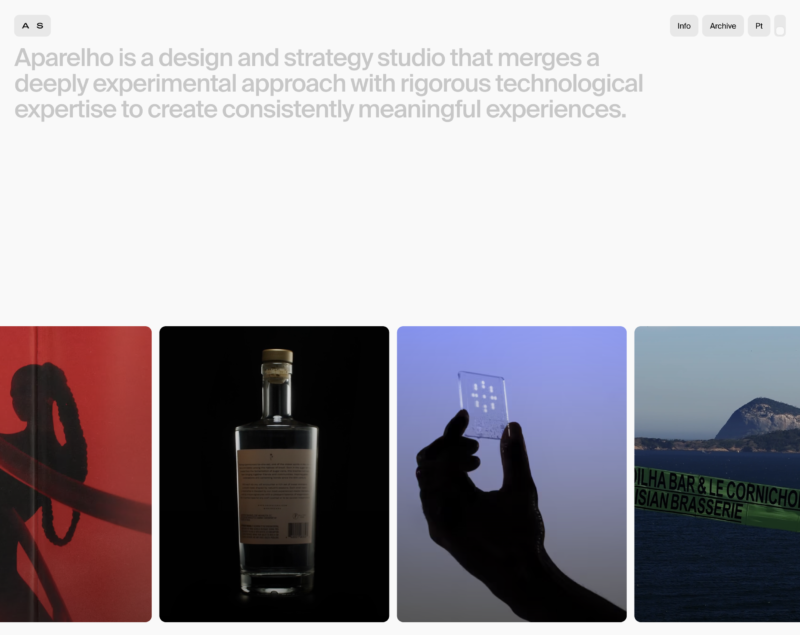This screenshot has width=800, height=635.
Task: Click the white knob of the toggle
Action: (780, 31)
